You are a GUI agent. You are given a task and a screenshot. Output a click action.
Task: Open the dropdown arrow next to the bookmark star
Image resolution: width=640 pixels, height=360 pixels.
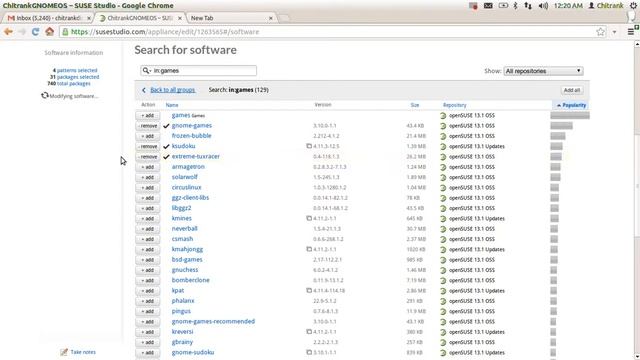pos(614,32)
